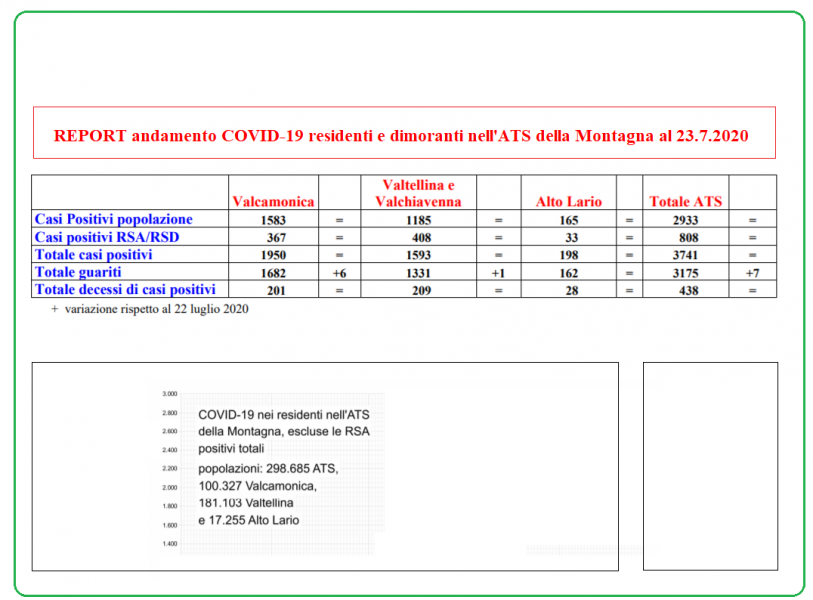Select the chart line COVID-19 nei residenti nell'ATS
The image size is (813, 600).
click(x=284, y=415)
